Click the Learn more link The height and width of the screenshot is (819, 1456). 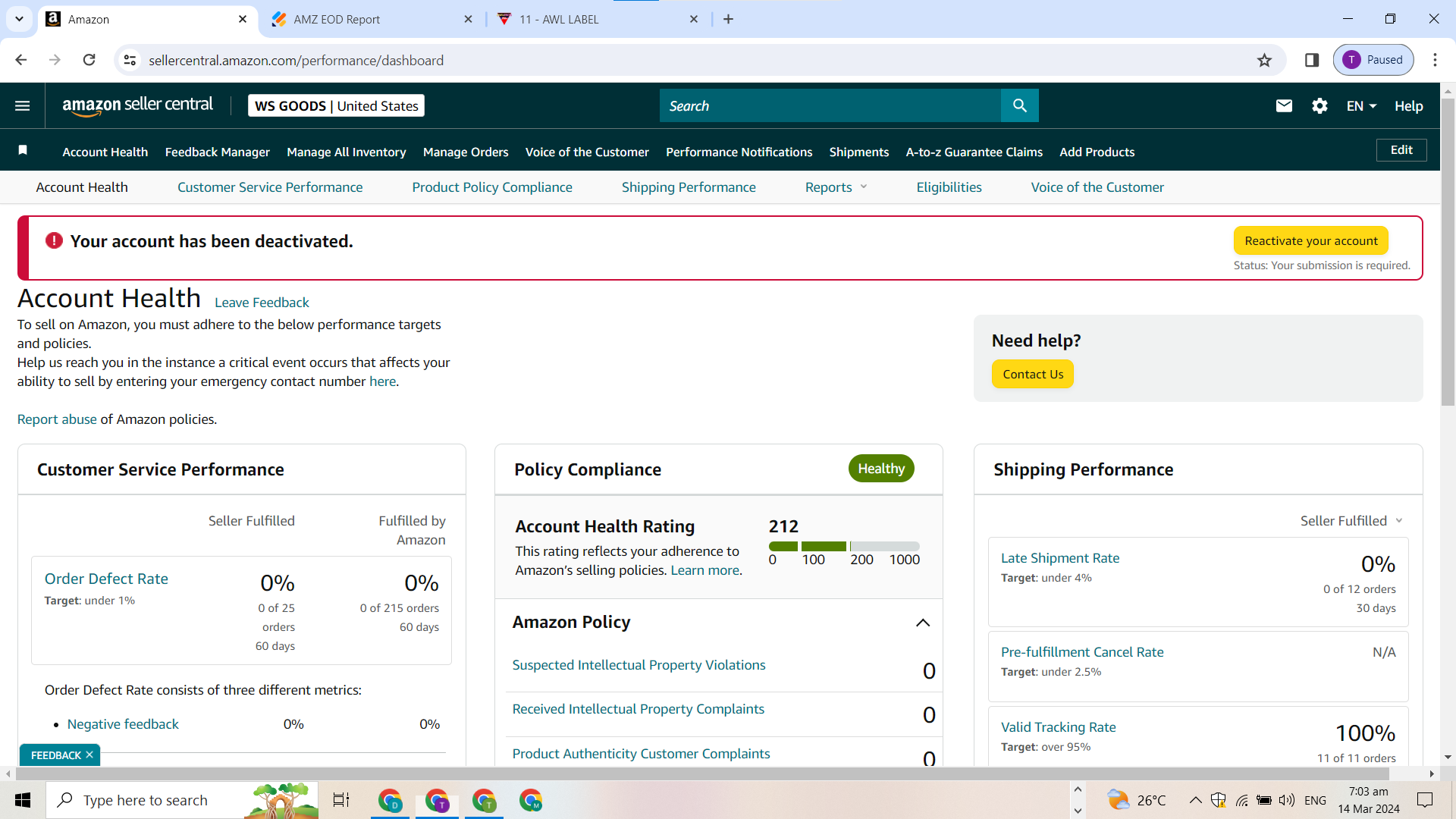click(x=704, y=570)
